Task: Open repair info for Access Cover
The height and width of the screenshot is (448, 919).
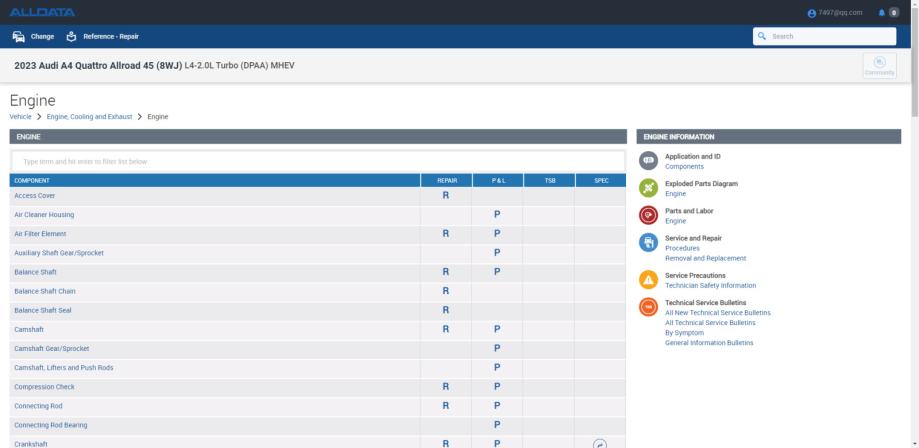Action: [445, 195]
